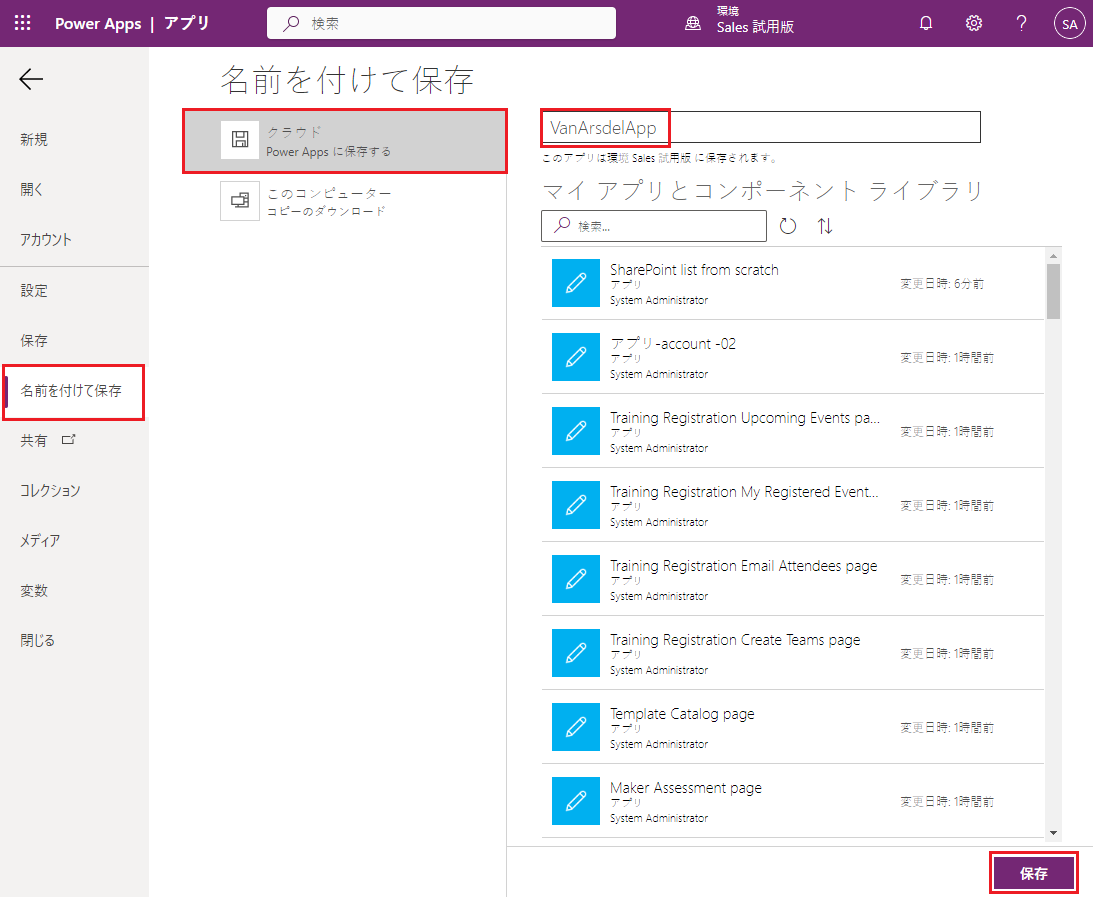Click the app list scrollbar thumb
1093x897 pixels.
point(1053,291)
